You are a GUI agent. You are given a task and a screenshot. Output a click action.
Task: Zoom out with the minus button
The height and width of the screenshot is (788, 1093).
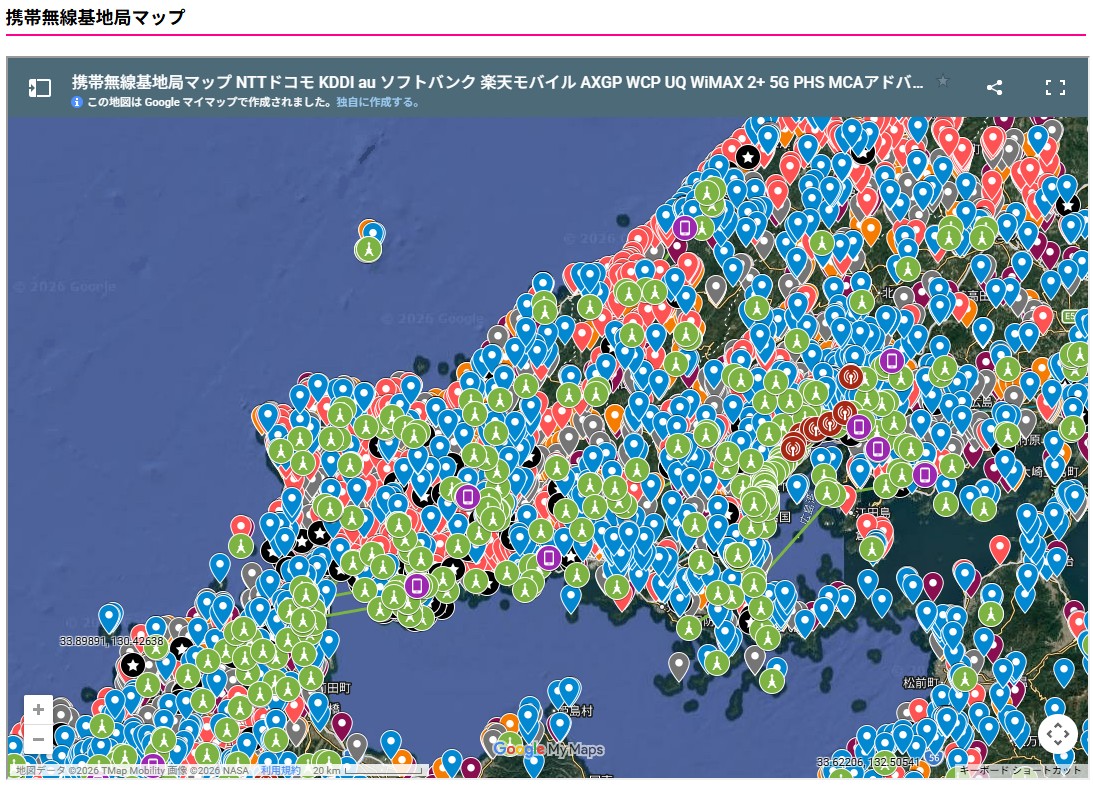click(38, 740)
